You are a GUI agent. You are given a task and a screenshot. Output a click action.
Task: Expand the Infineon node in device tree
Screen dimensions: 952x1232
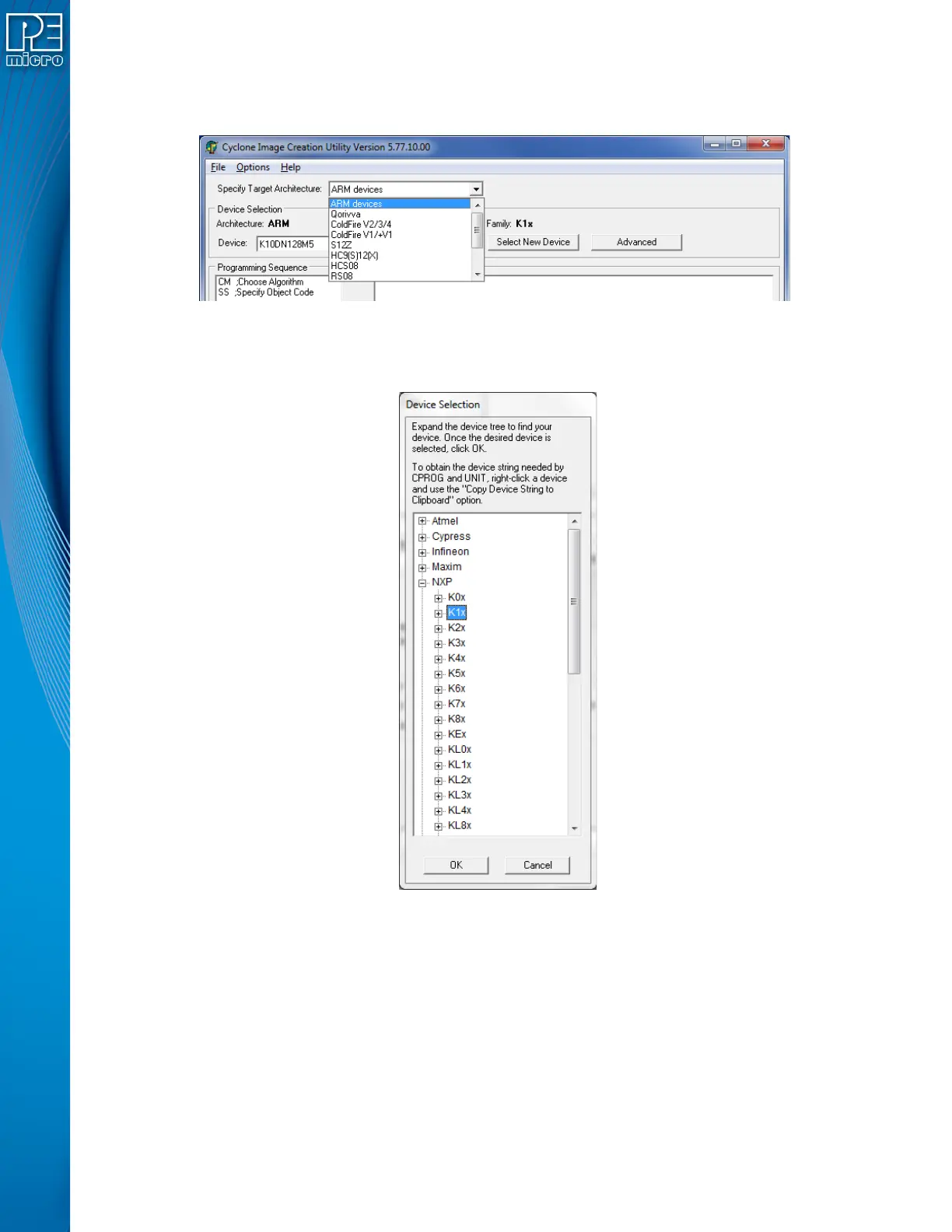tap(422, 552)
